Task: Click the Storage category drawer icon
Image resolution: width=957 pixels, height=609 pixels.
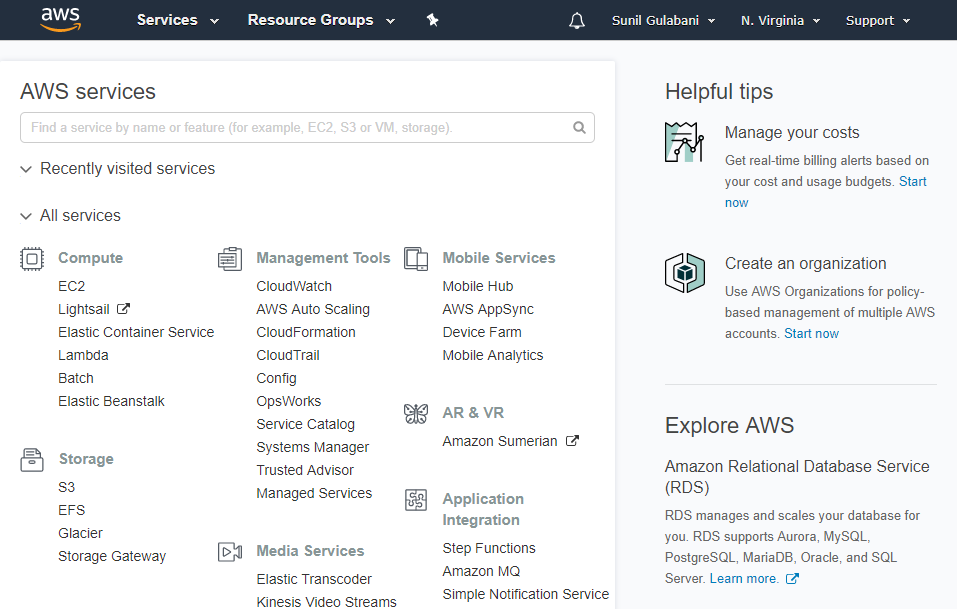Action: (x=32, y=459)
